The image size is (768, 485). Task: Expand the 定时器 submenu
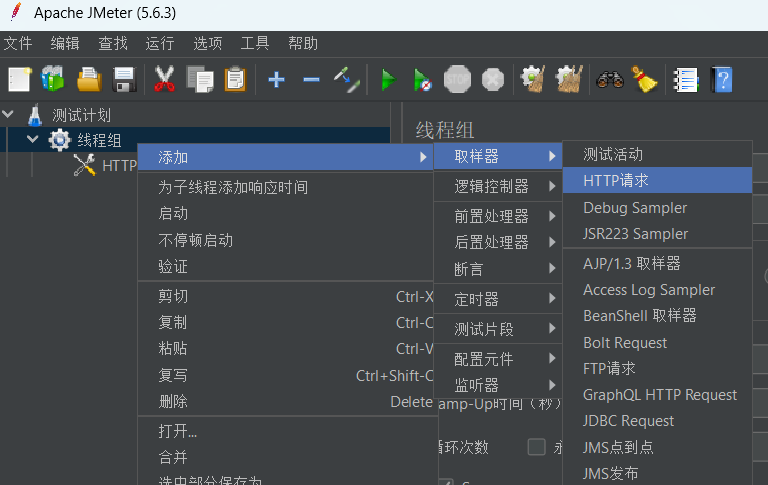498,299
